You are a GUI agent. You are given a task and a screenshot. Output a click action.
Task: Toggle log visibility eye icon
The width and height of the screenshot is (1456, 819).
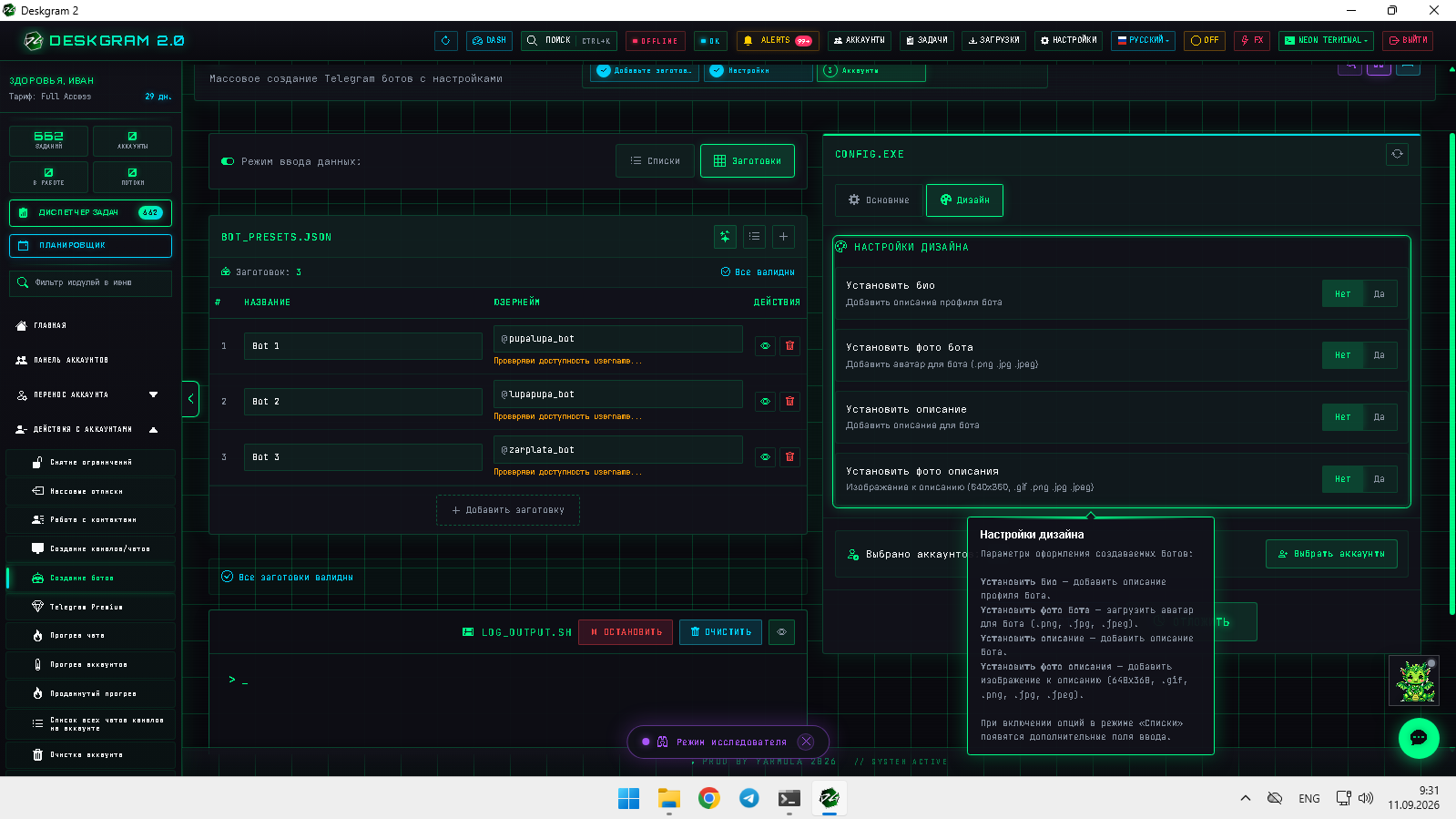click(781, 632)
